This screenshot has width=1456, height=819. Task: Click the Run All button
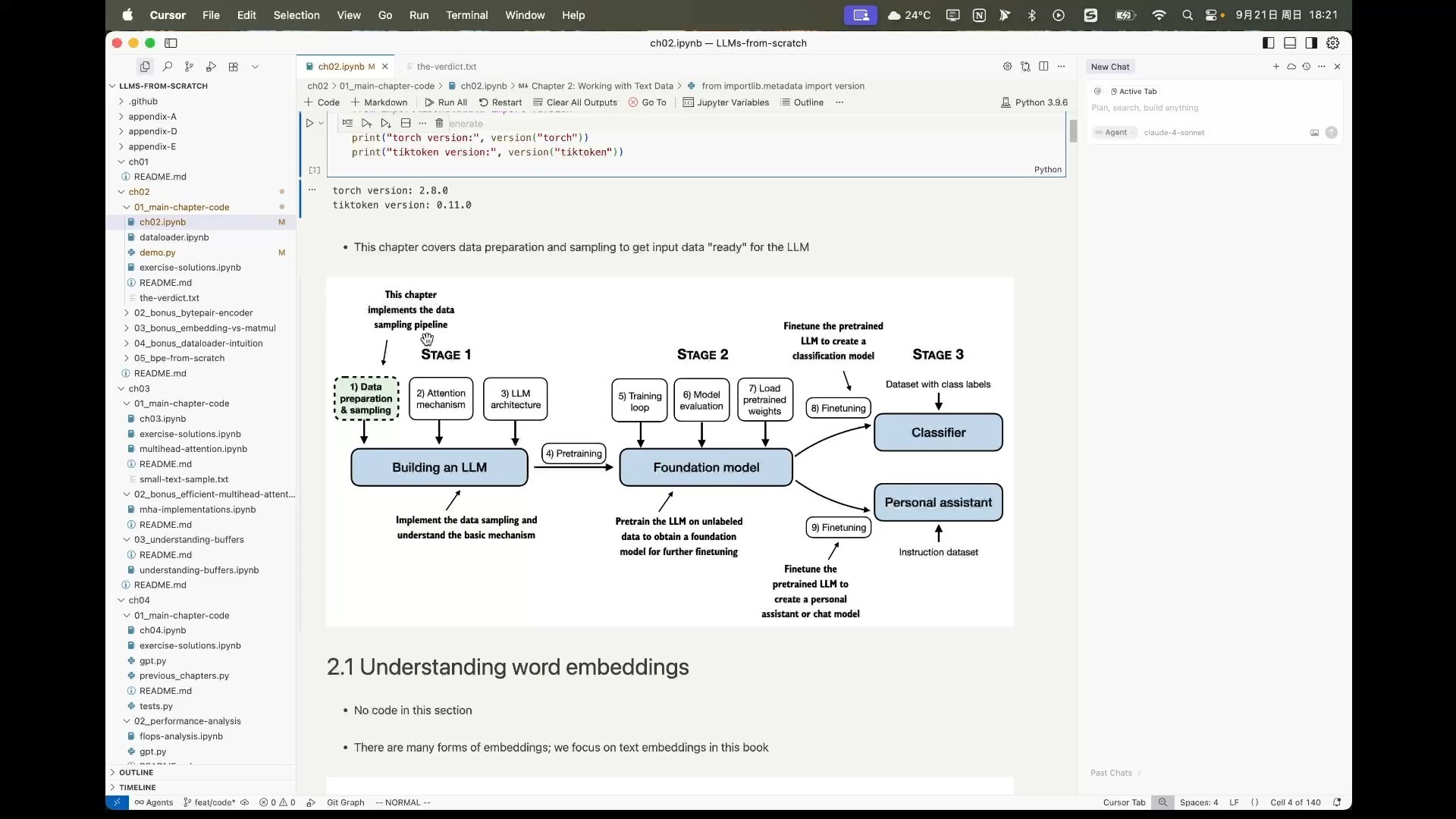pyautogui.click(x=446, y=102)
